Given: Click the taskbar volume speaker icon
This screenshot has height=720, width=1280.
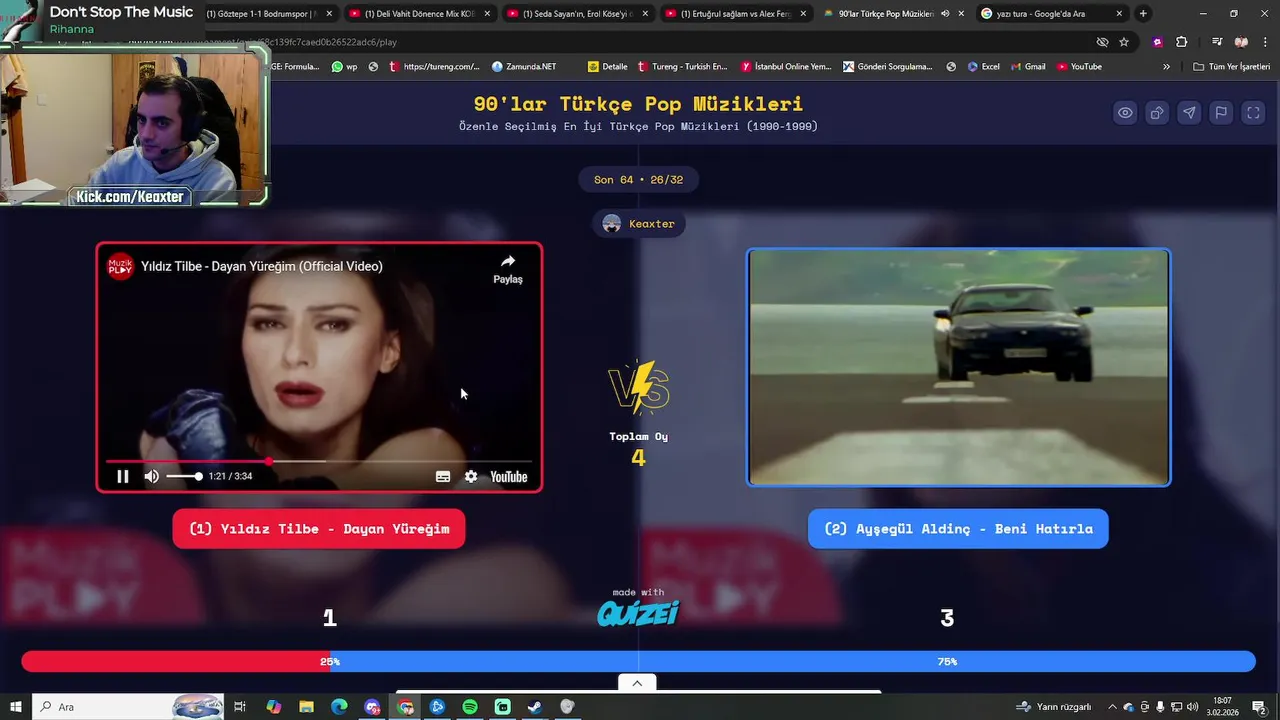Looking at the screenshot, I should click(1192, 707).
